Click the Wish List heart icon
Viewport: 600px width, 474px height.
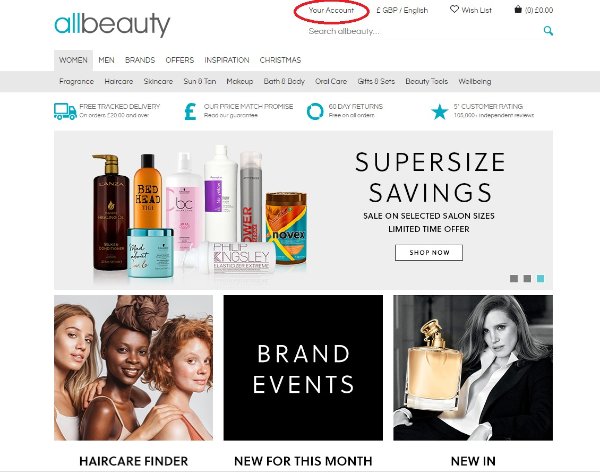454,9
